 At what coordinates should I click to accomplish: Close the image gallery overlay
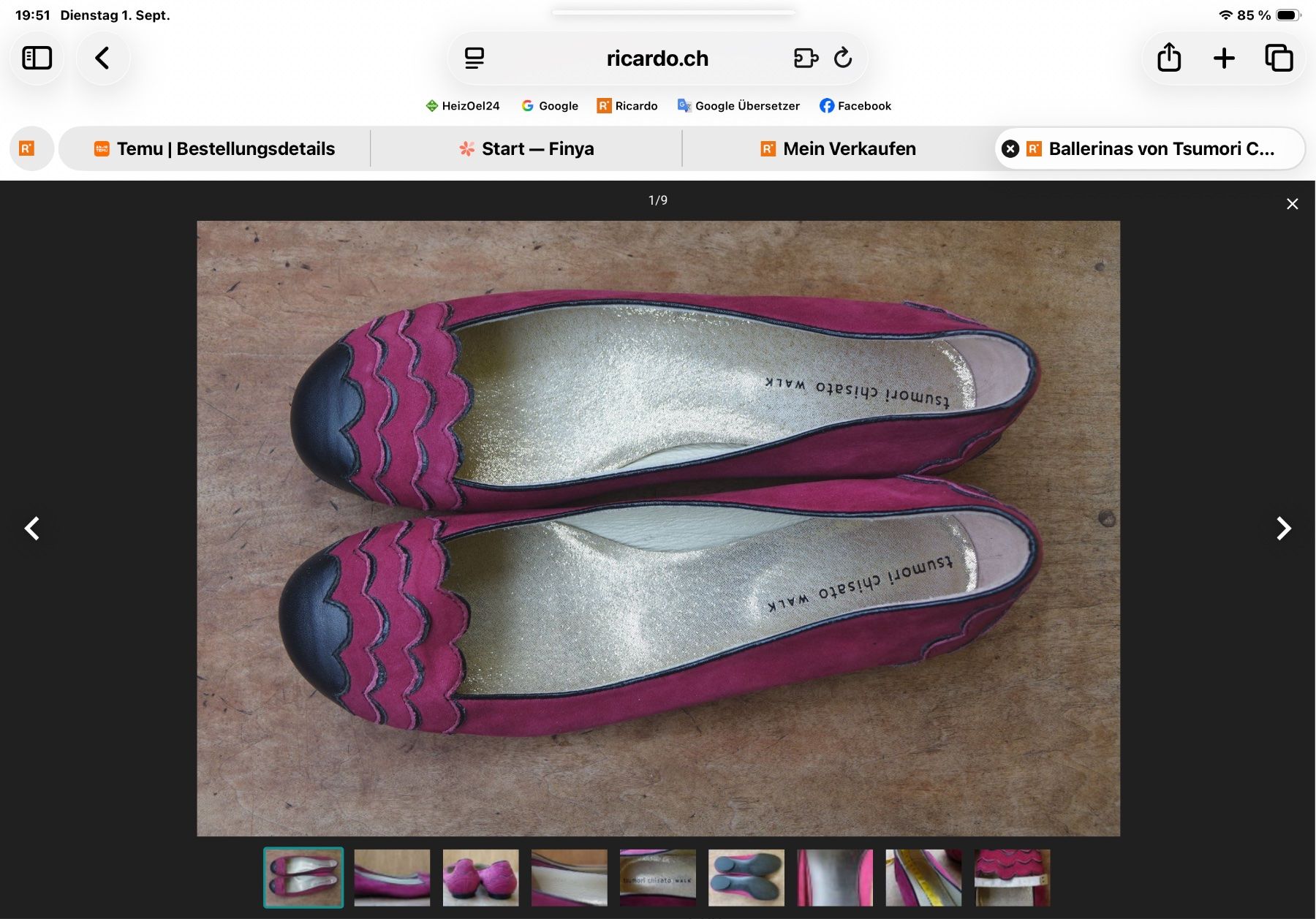(x=1293, y=204)
